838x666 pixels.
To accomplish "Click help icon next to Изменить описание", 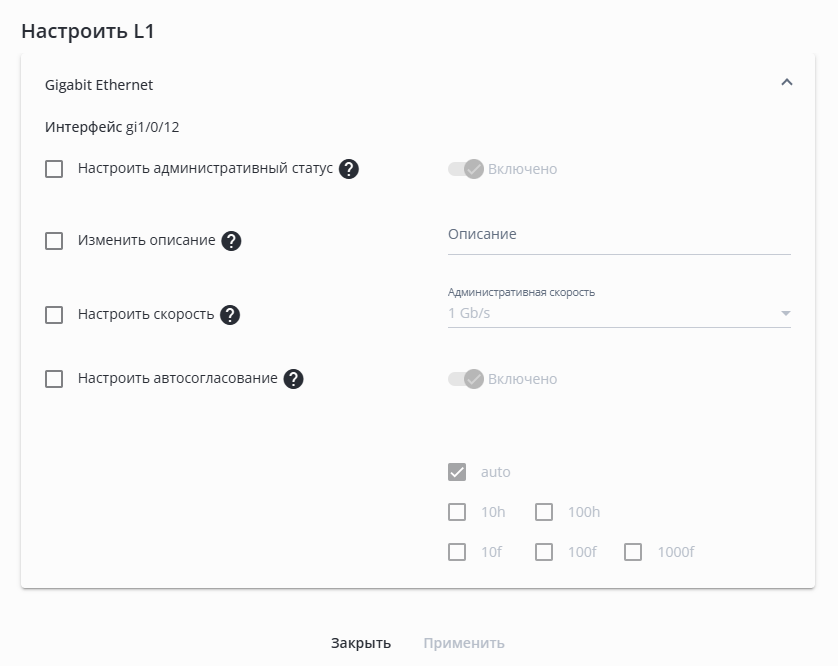I will click(231, 241).
